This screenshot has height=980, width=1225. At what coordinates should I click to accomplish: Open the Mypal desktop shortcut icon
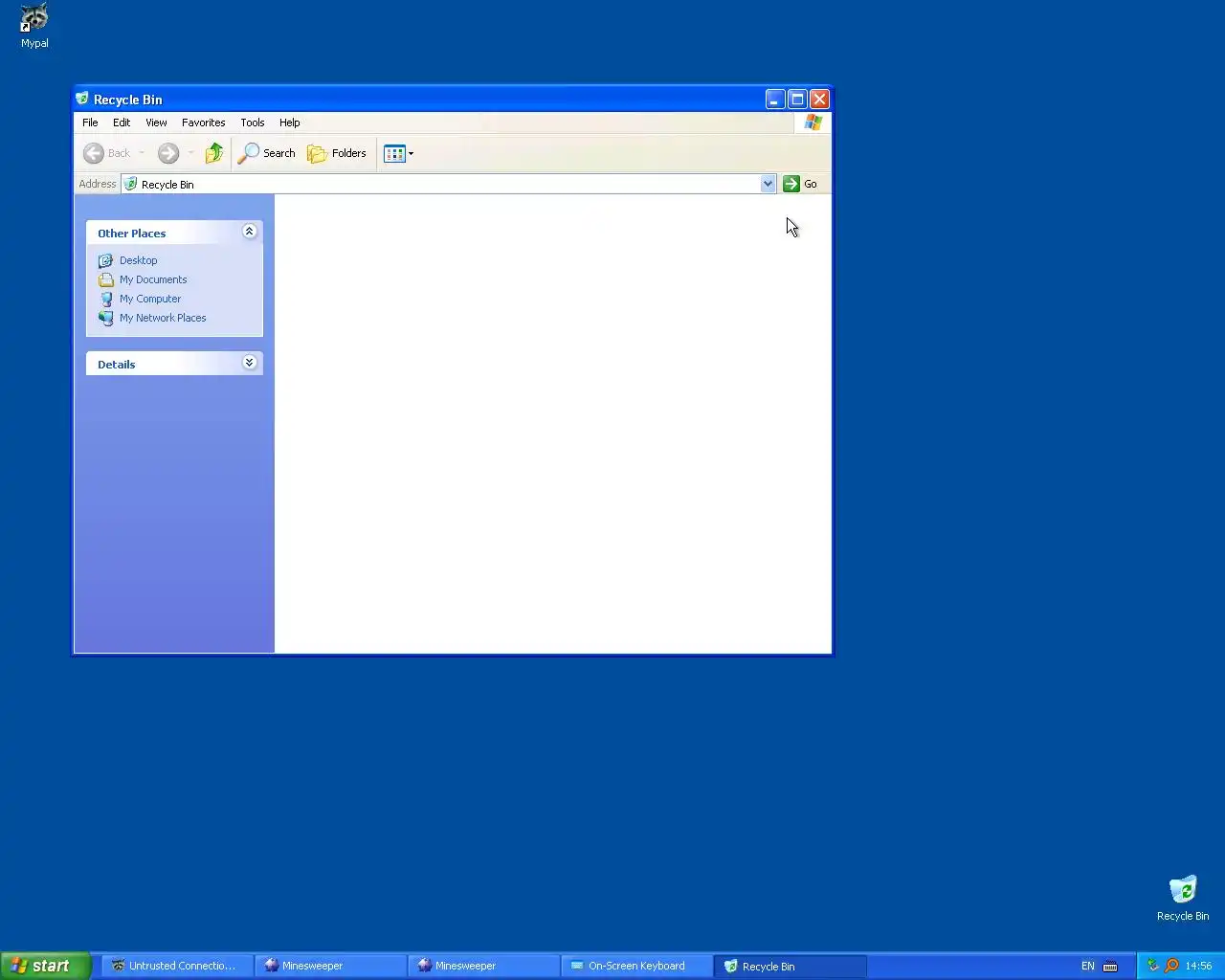point(34,26)
